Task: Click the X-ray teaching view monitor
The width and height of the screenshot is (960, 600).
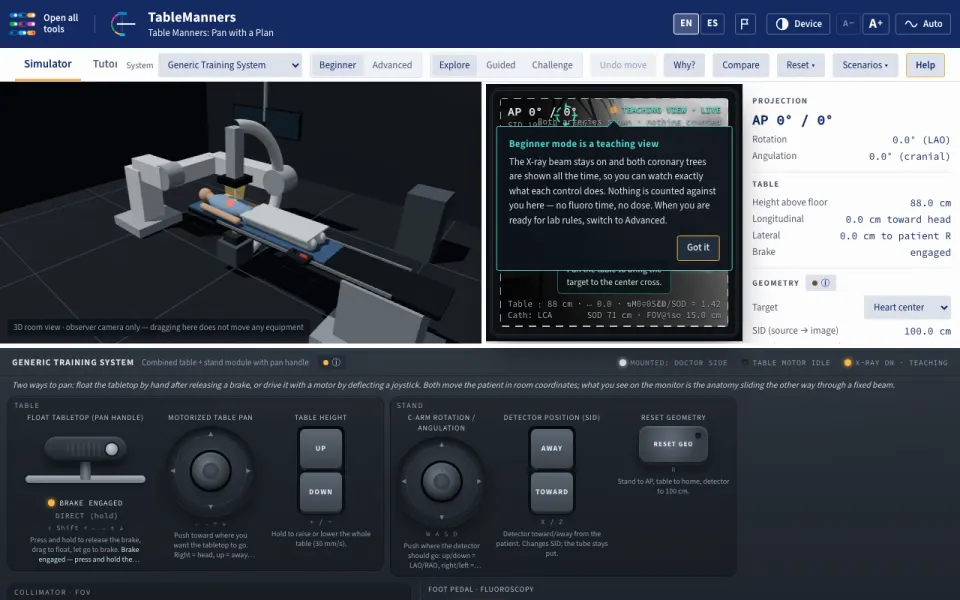Action: (614, 212)
